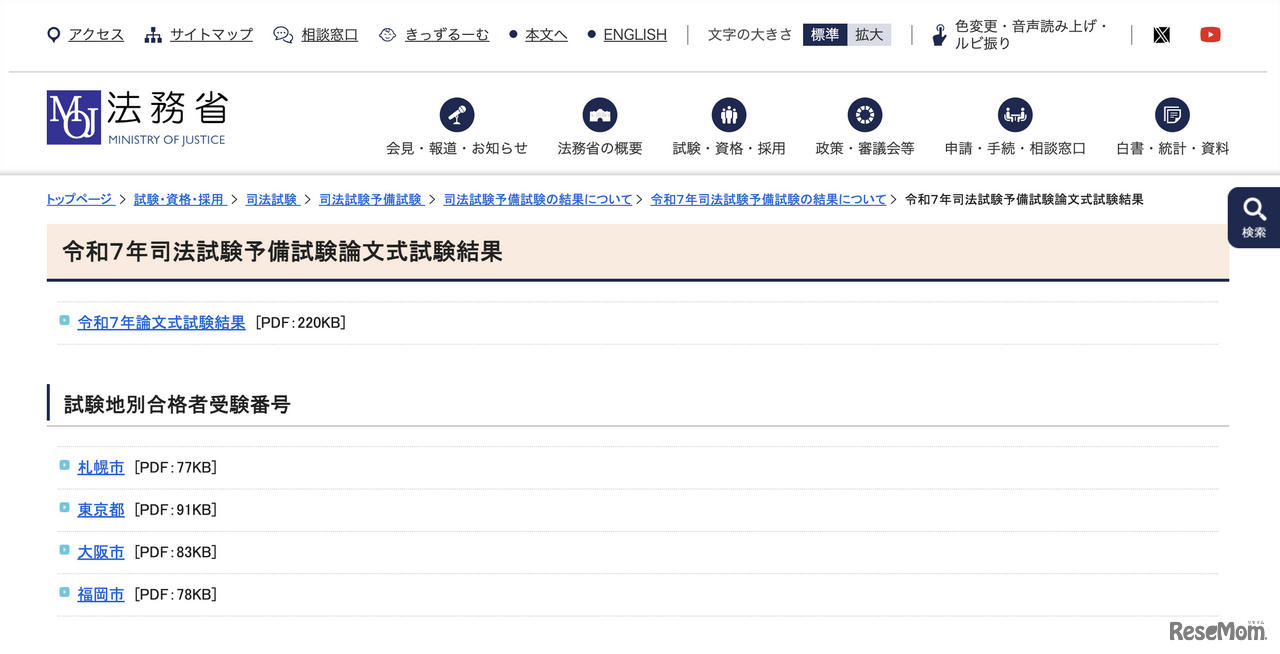Open the 検索 search panel icon
The height and width of the screenshot is (654, 1280).
click(1253, 212)
